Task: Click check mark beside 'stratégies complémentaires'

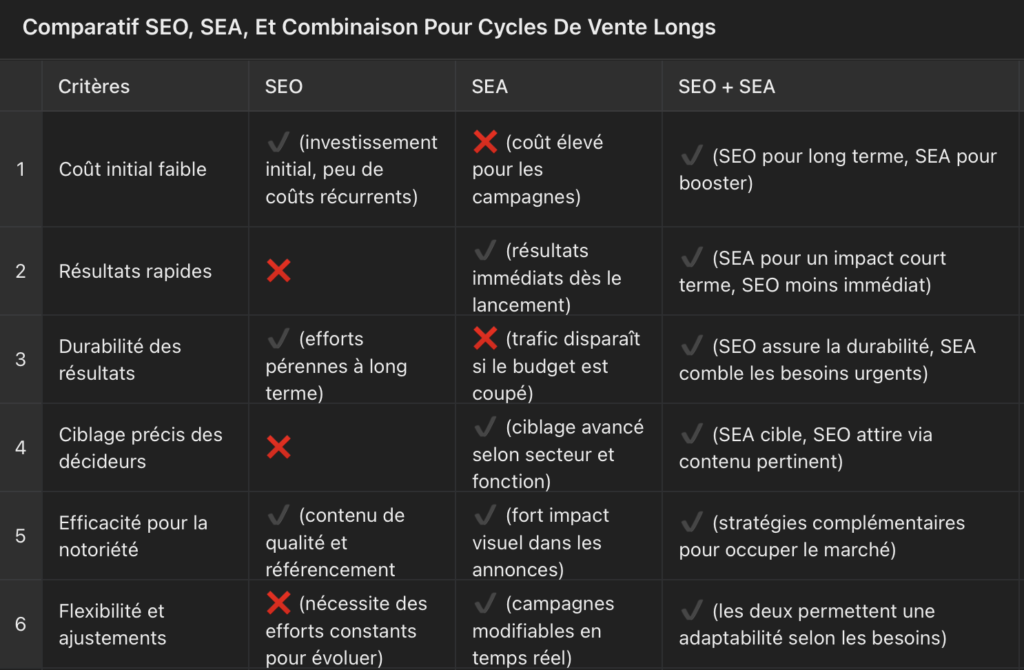Action: (691, 523)
